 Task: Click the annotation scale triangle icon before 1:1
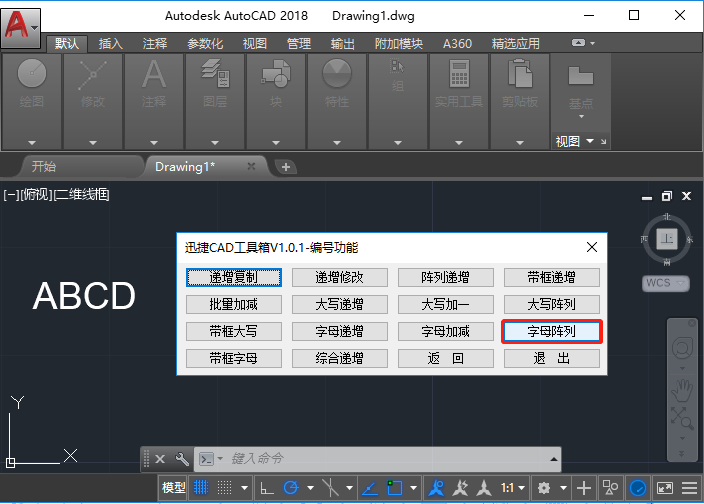(484, 488)
